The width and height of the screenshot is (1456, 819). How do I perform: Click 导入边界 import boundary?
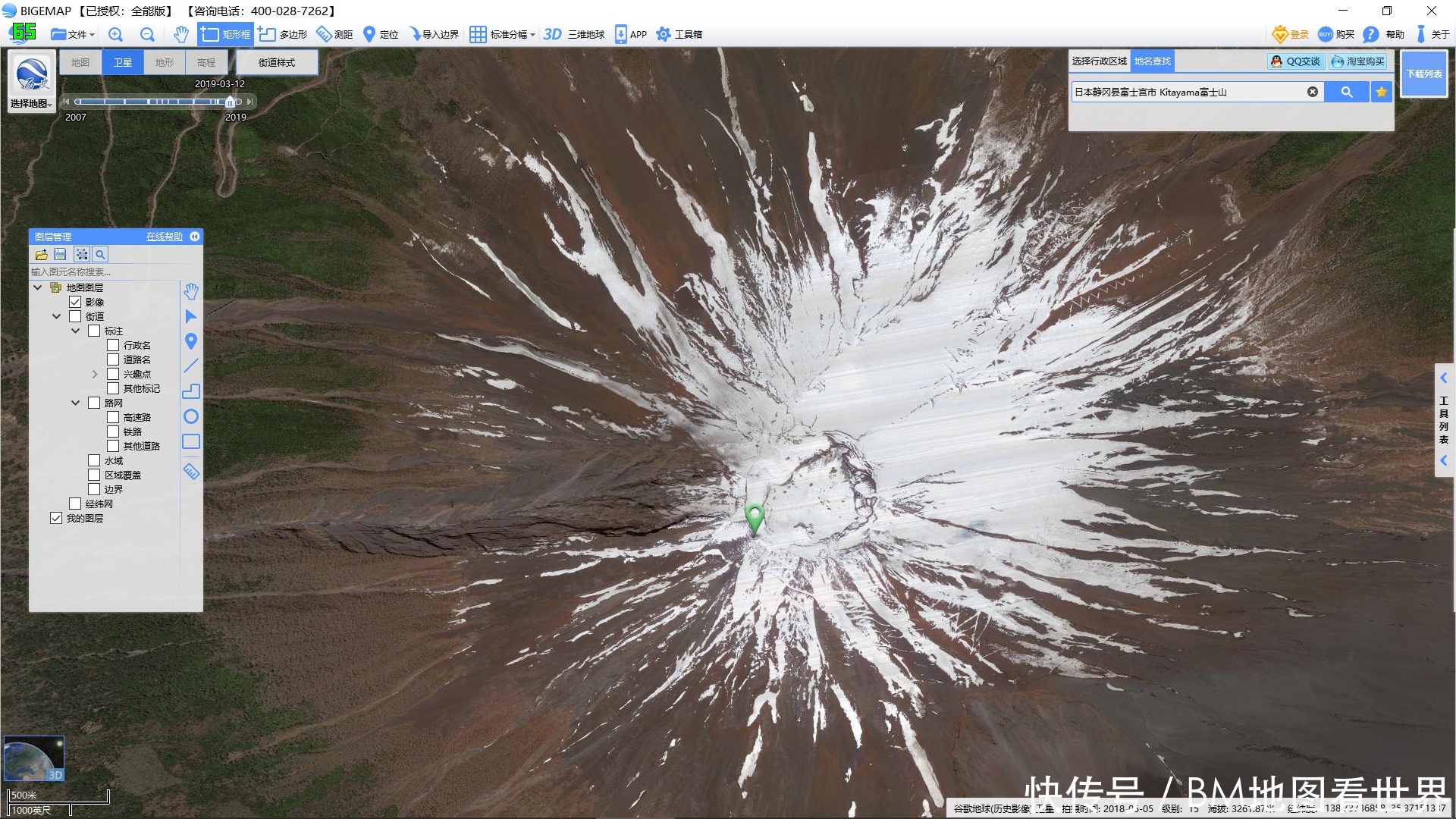434,34
